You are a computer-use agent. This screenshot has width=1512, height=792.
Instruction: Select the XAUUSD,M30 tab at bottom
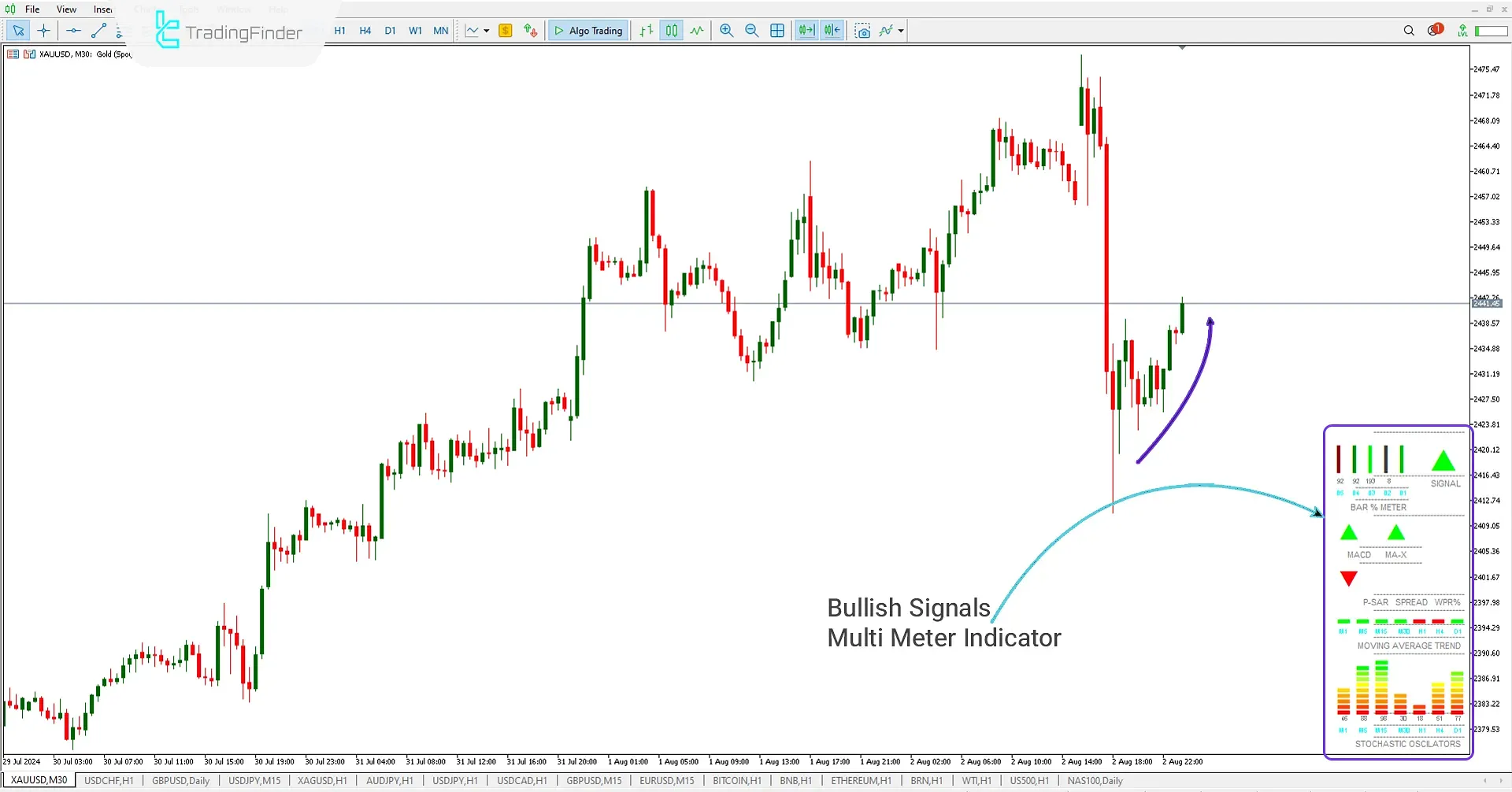pyautogui.click(x=38, y=780)
